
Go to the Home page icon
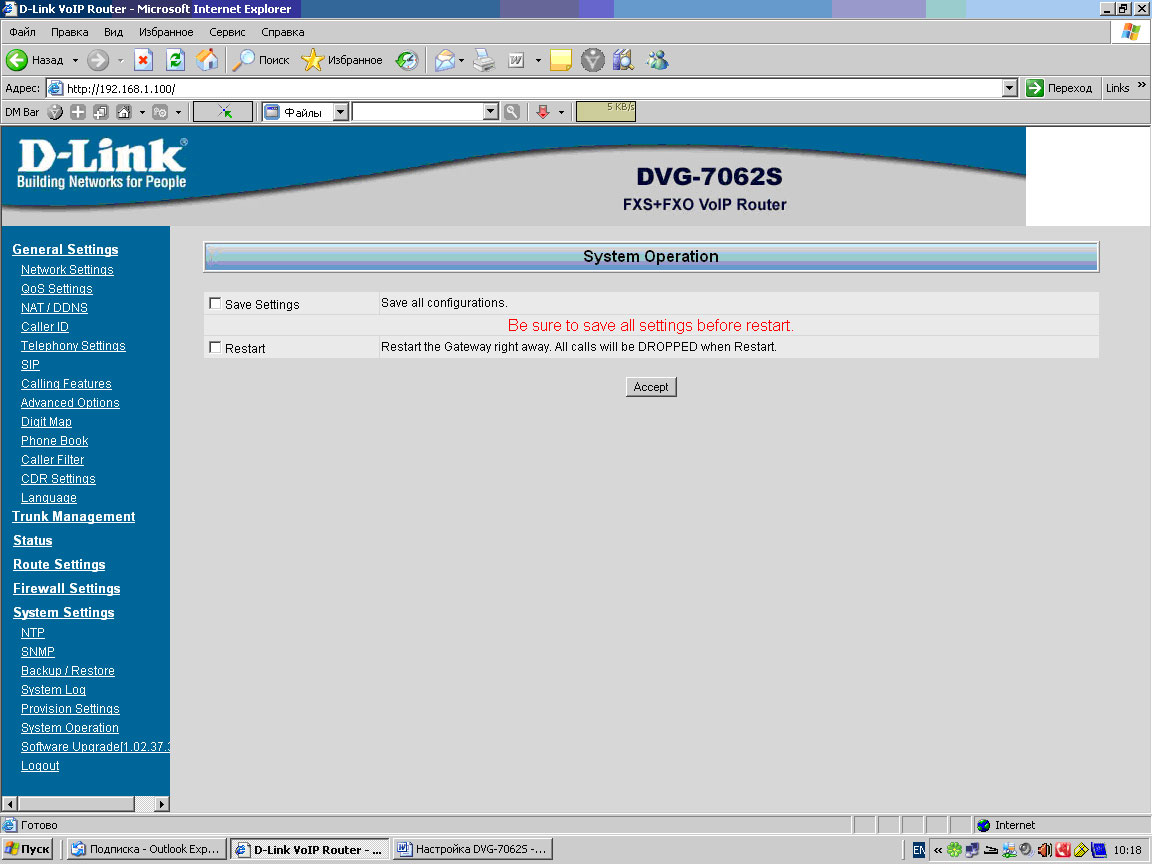(207, 60)
